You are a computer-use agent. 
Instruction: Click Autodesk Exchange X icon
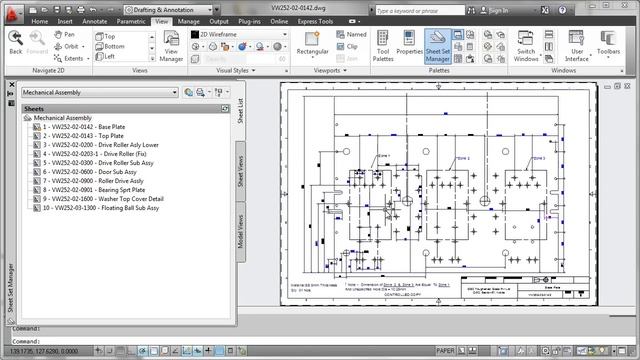(545, 10)
